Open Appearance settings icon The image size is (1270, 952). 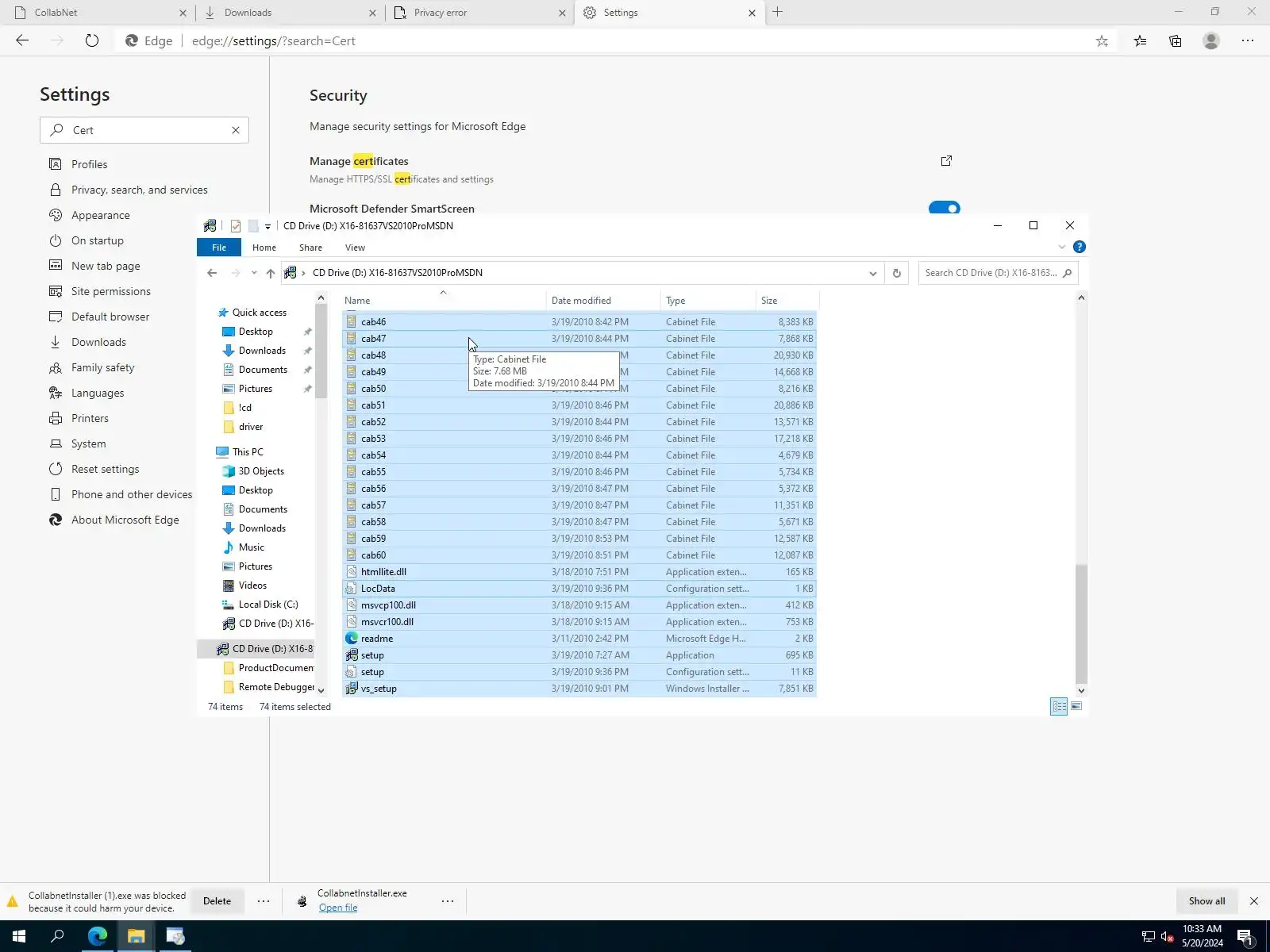click(x=56, y=215)
